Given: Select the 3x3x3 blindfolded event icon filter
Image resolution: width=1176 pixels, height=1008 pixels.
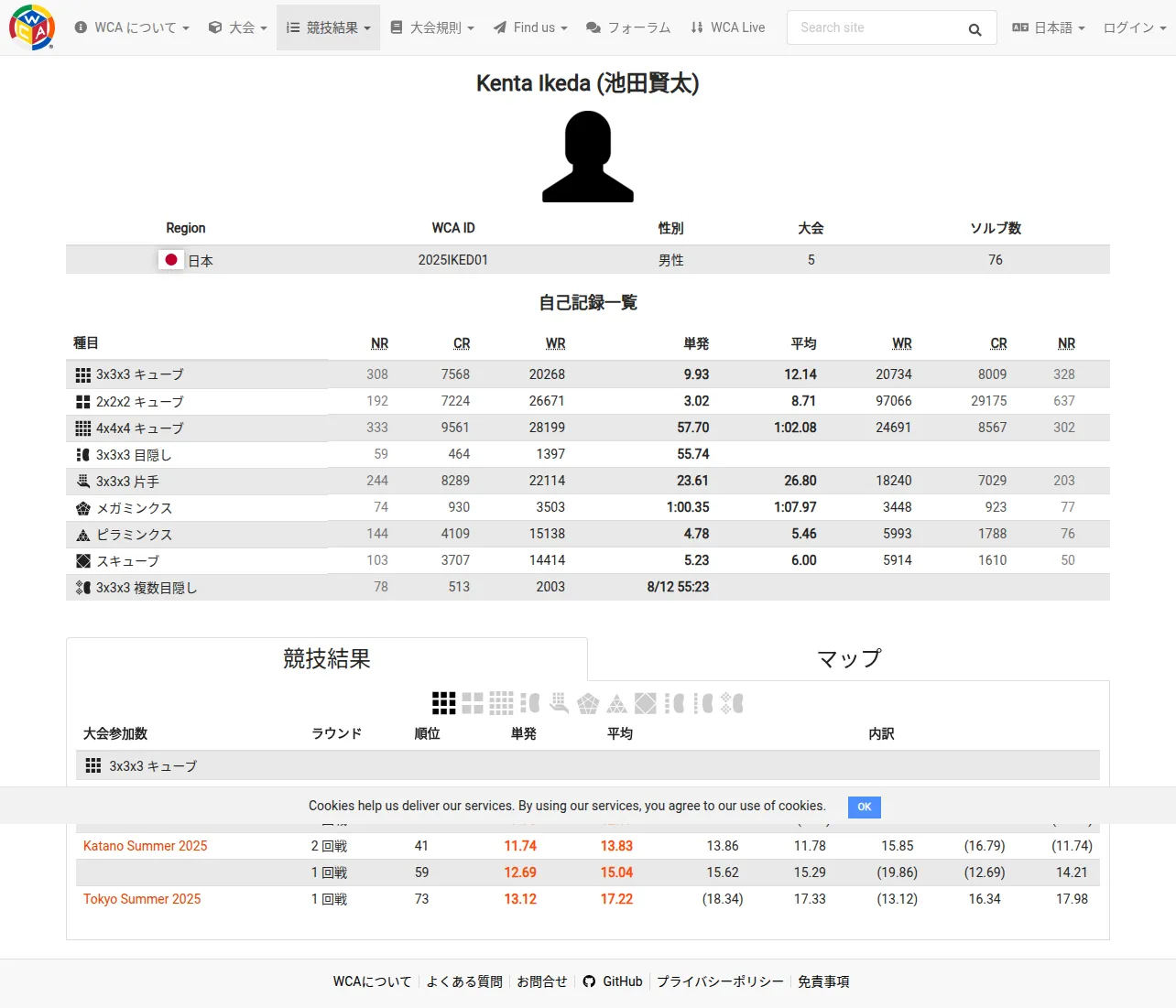Looking at the screenshot, I should click(x=530, y=703).
